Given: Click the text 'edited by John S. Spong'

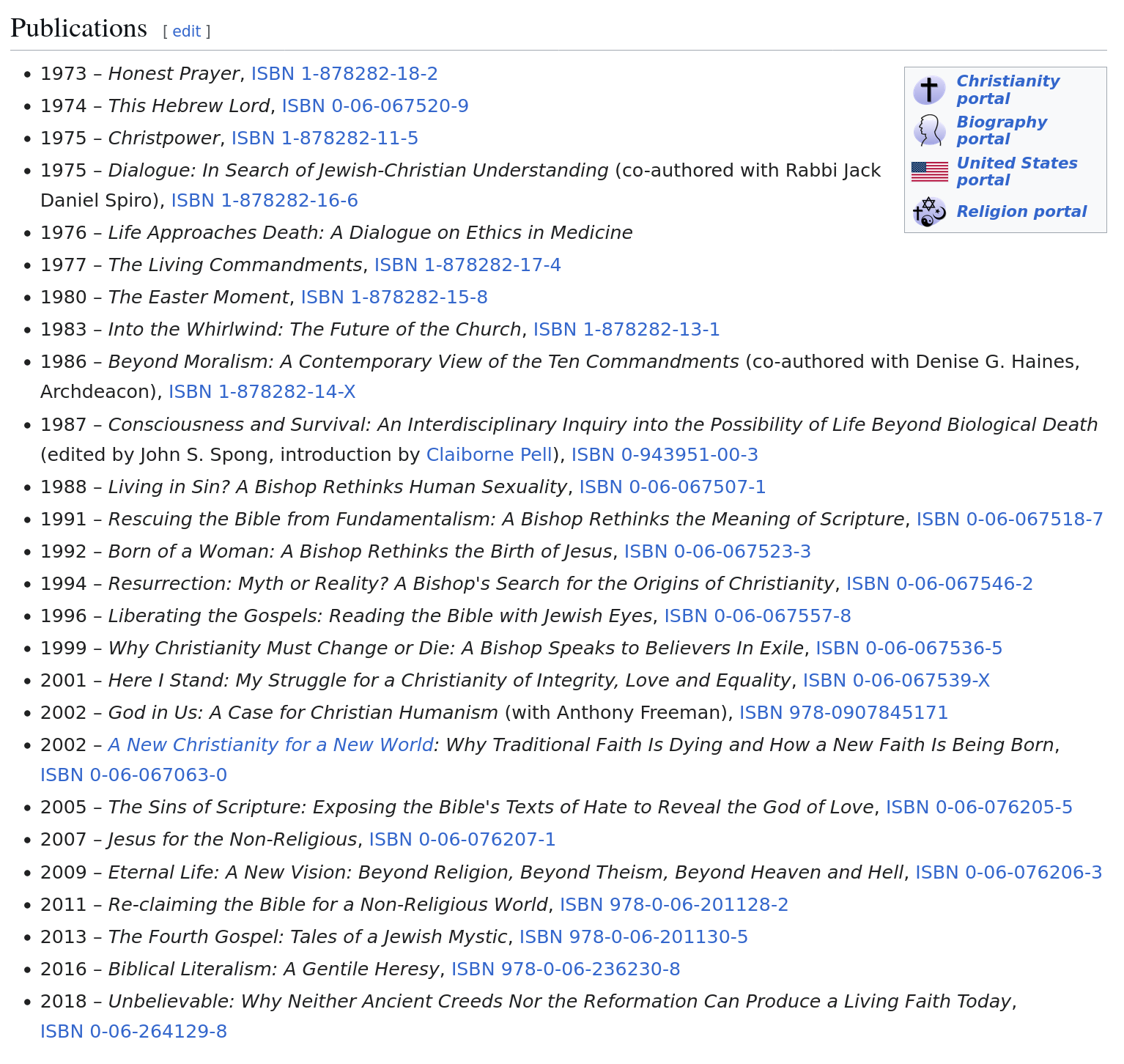Looking at the screenshot, I should 158,455.
